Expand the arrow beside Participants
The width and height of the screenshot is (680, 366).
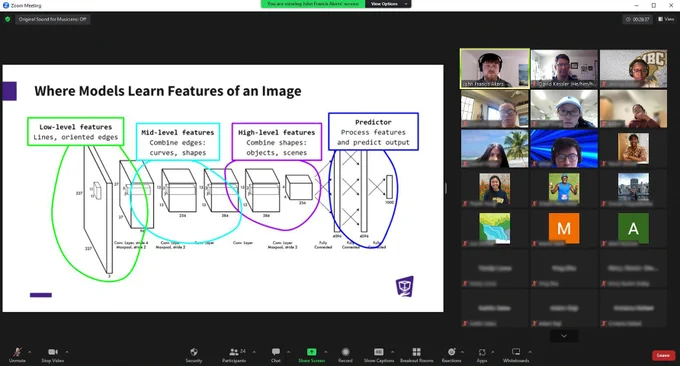pos(254,352)
